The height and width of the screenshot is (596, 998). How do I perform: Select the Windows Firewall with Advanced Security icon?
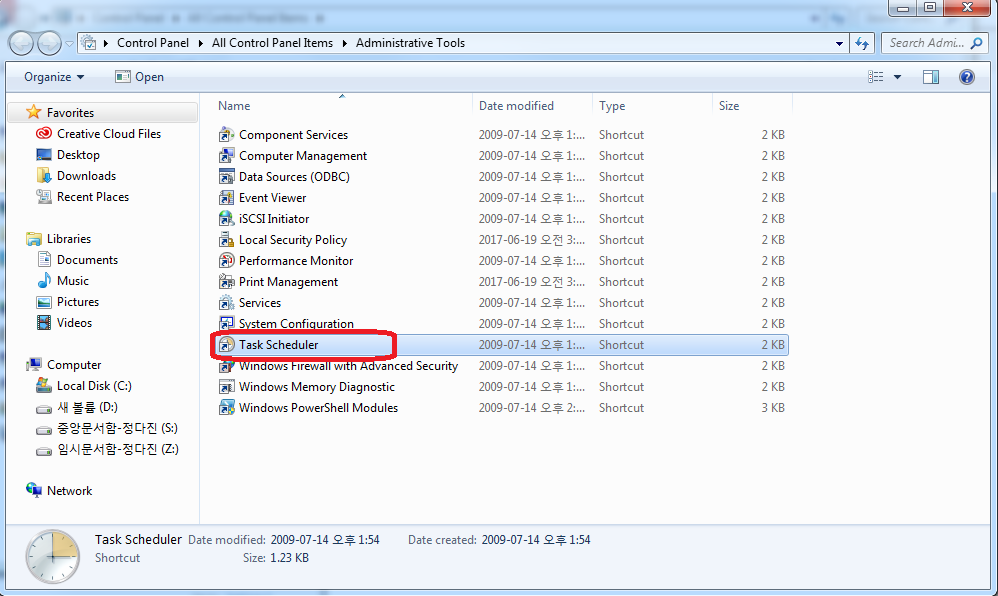coord(226,366)
